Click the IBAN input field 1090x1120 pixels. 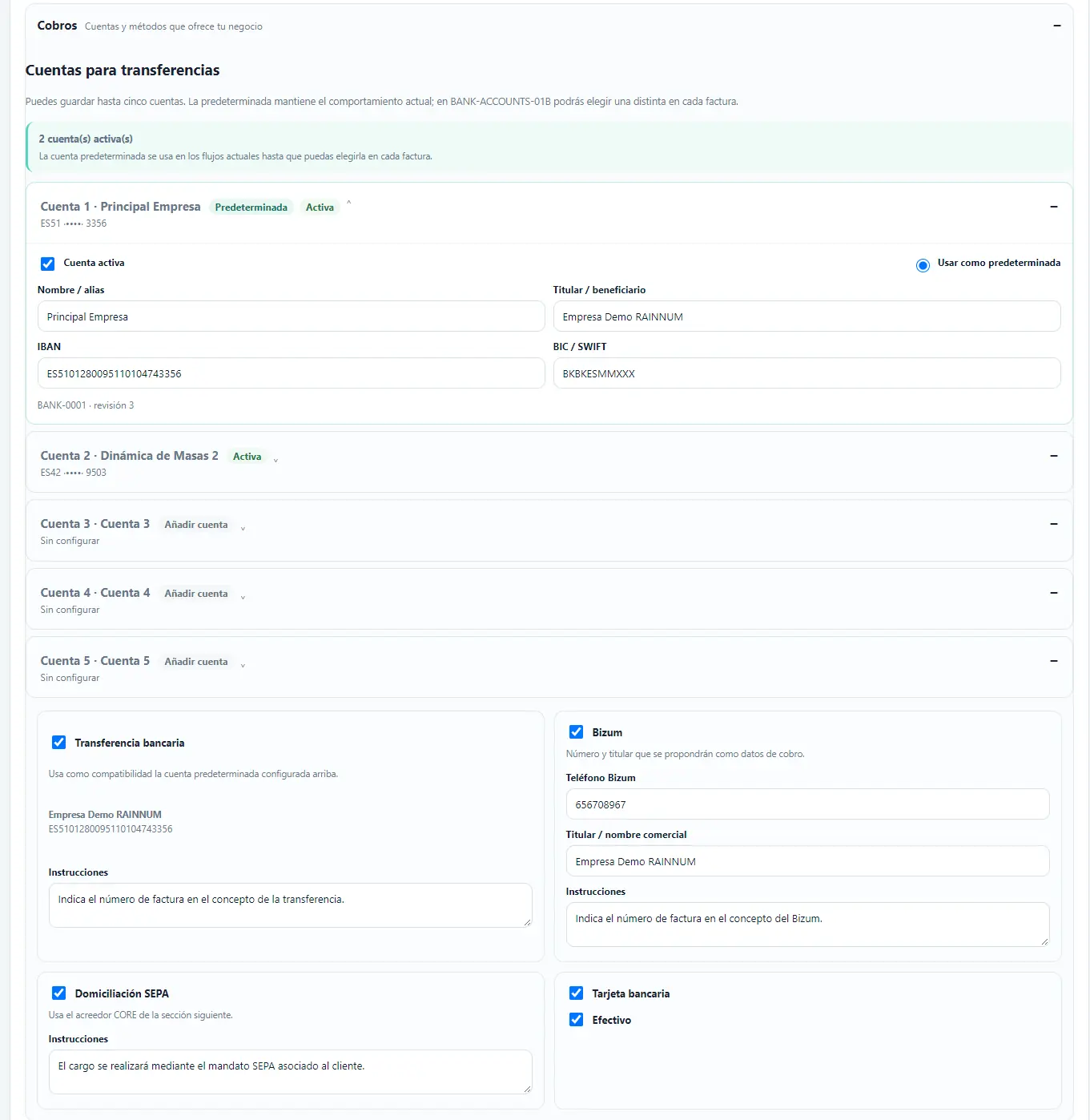coord(291,373)
